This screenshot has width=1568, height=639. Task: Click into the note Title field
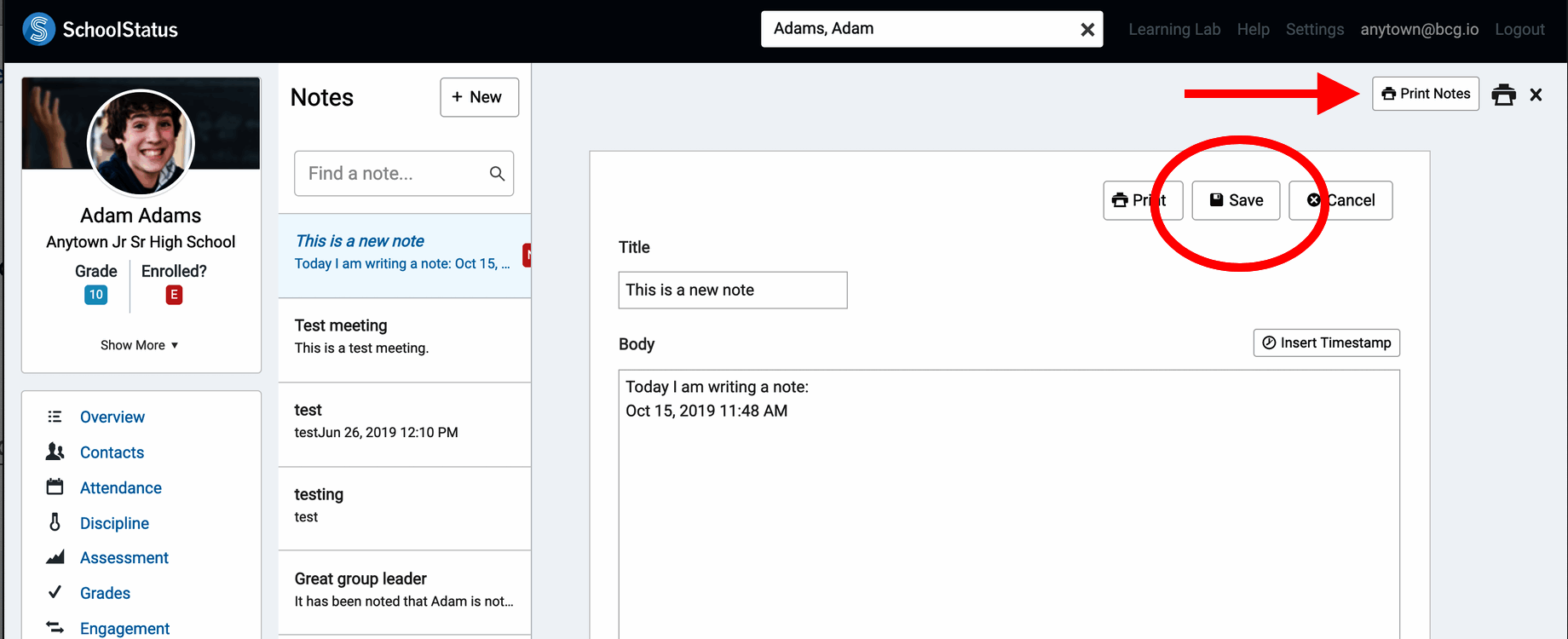click(x=732, y=291)
